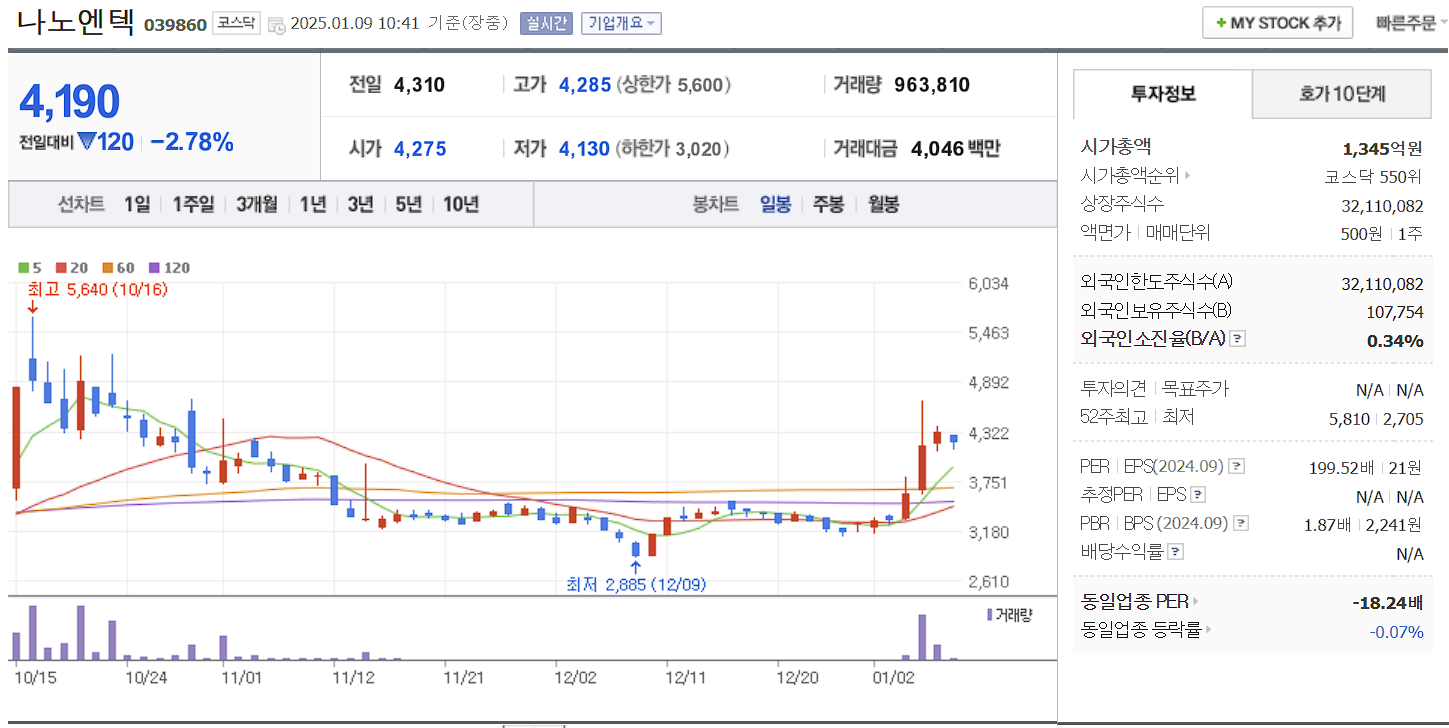Screen dimensions: 1449x728
Task: Click the 추정PER EPS help icon
Action: 1198,494
